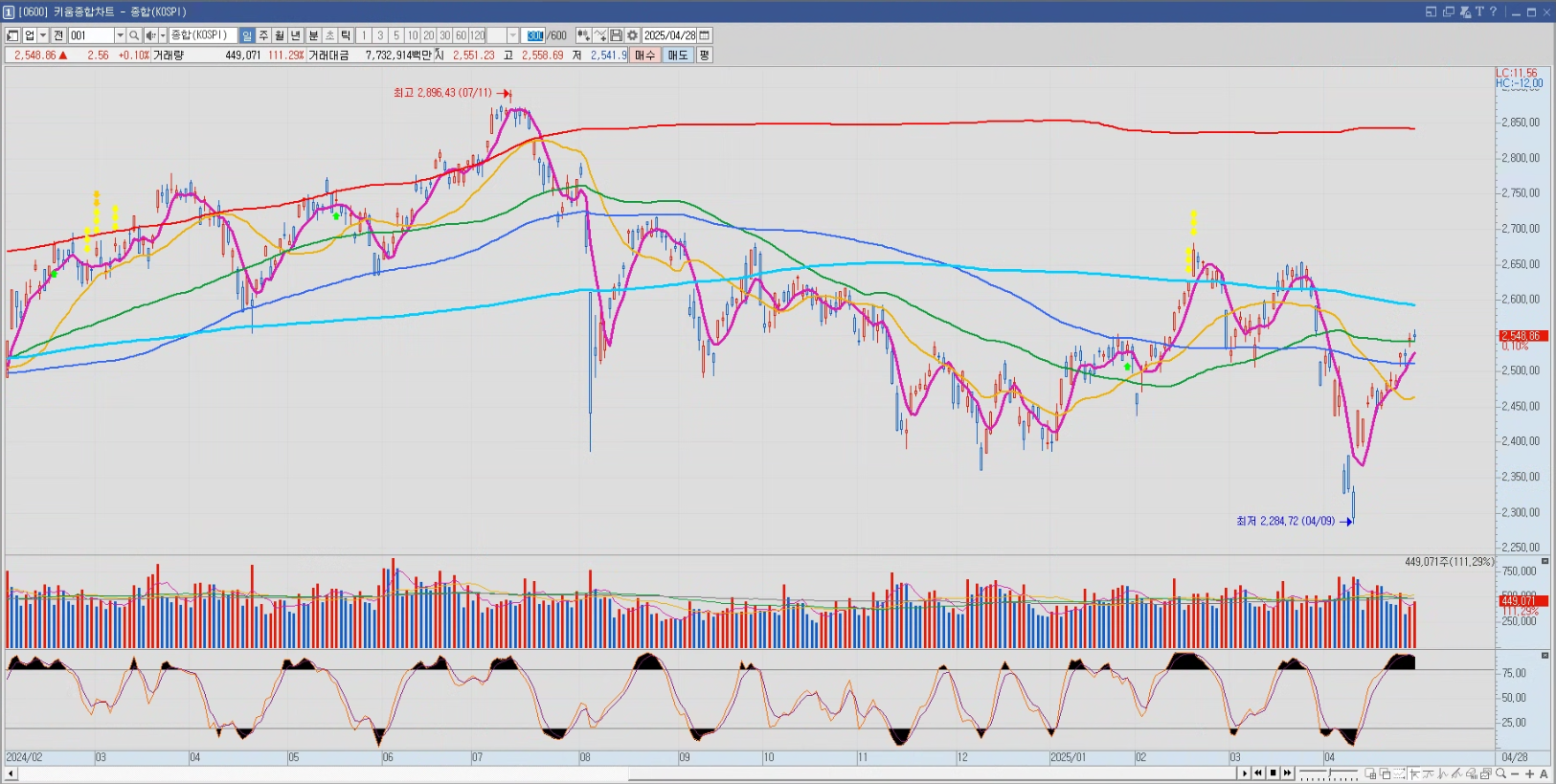Click the 전 button in the toolbar
The width and height of the screenshot is (1556, 784).
click(x=58, y=35)
